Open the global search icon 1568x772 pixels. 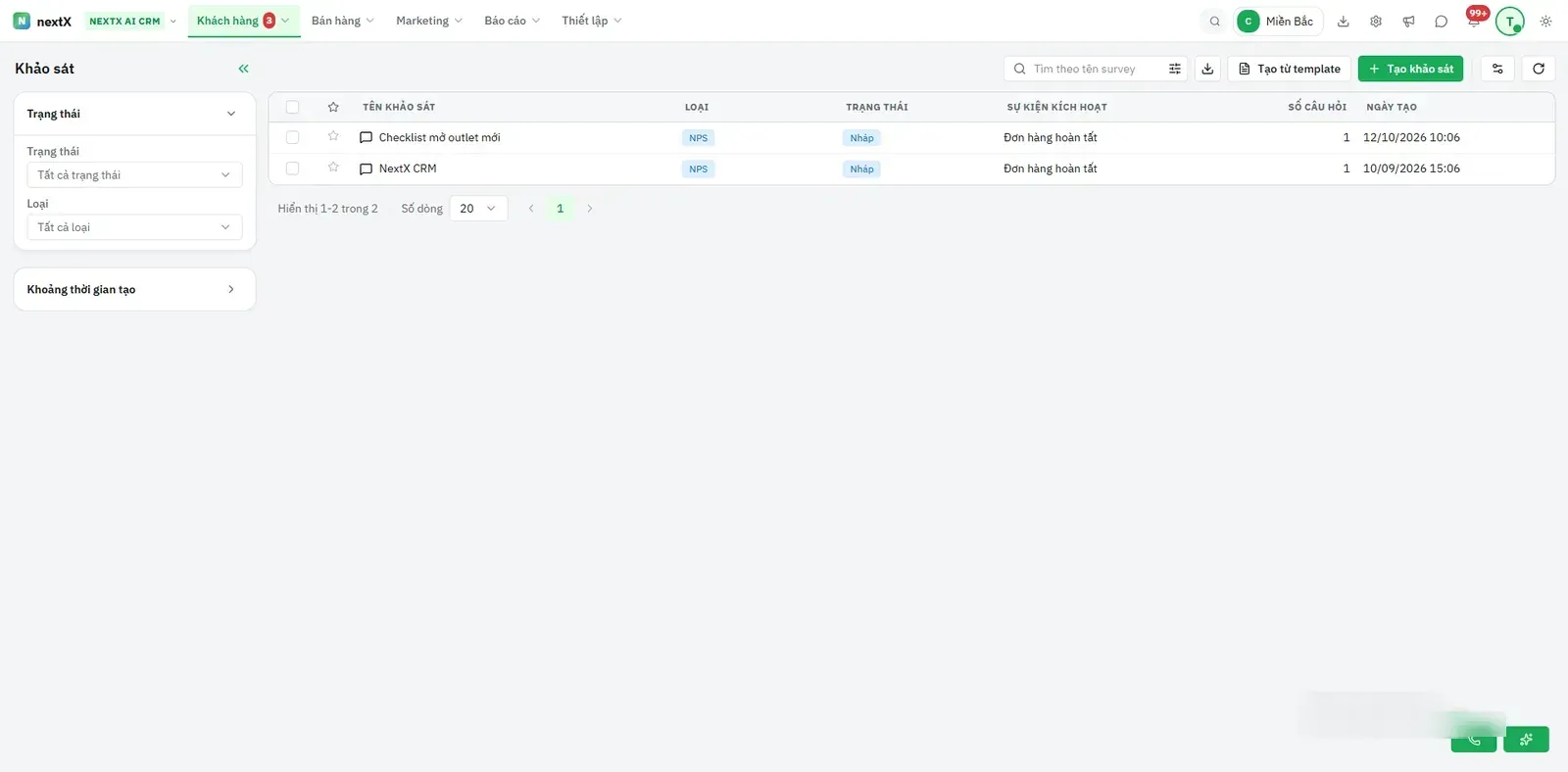[1214, 21]
